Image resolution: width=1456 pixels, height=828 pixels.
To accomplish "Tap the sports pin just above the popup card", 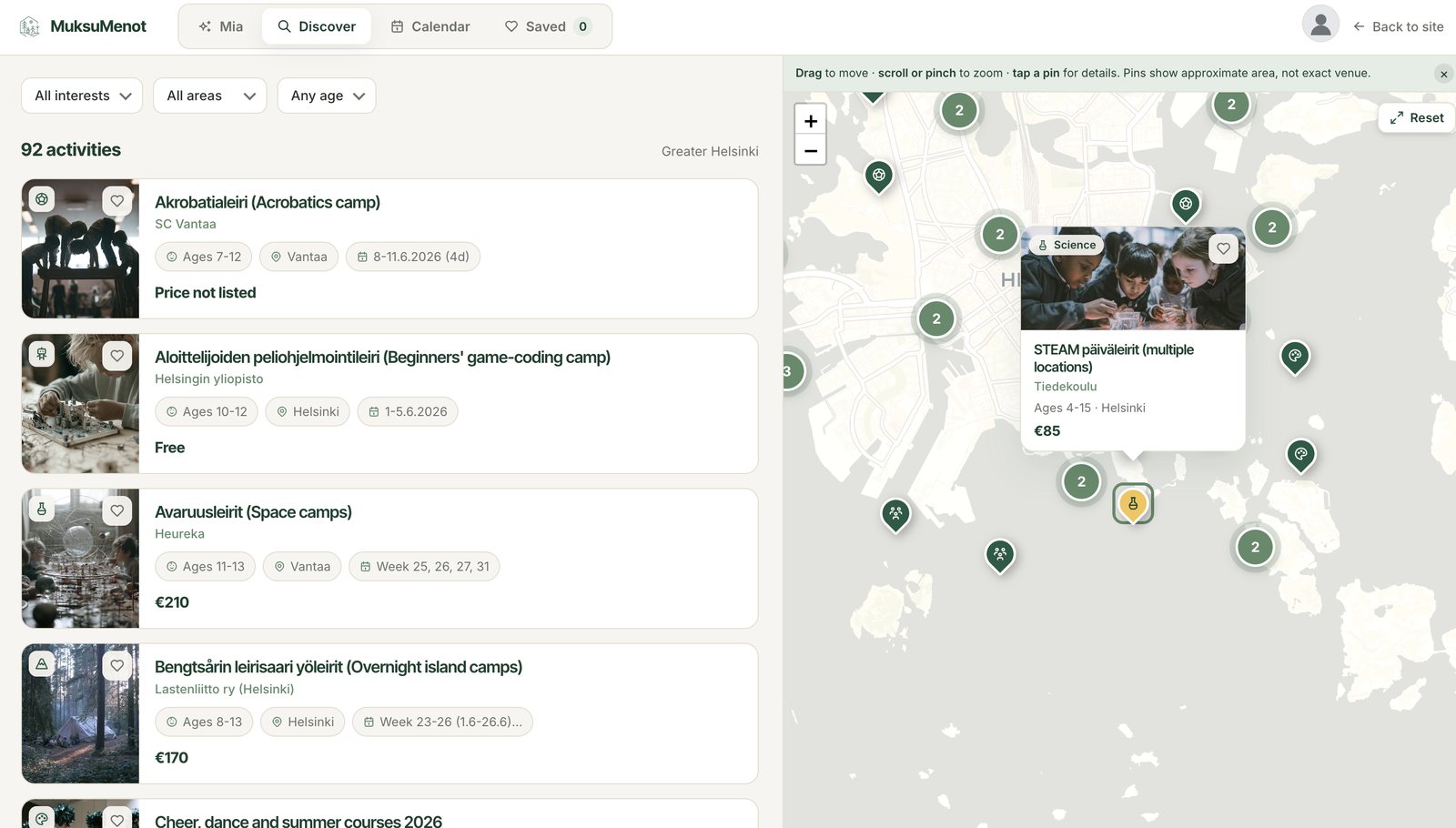I will point(1186,205).
